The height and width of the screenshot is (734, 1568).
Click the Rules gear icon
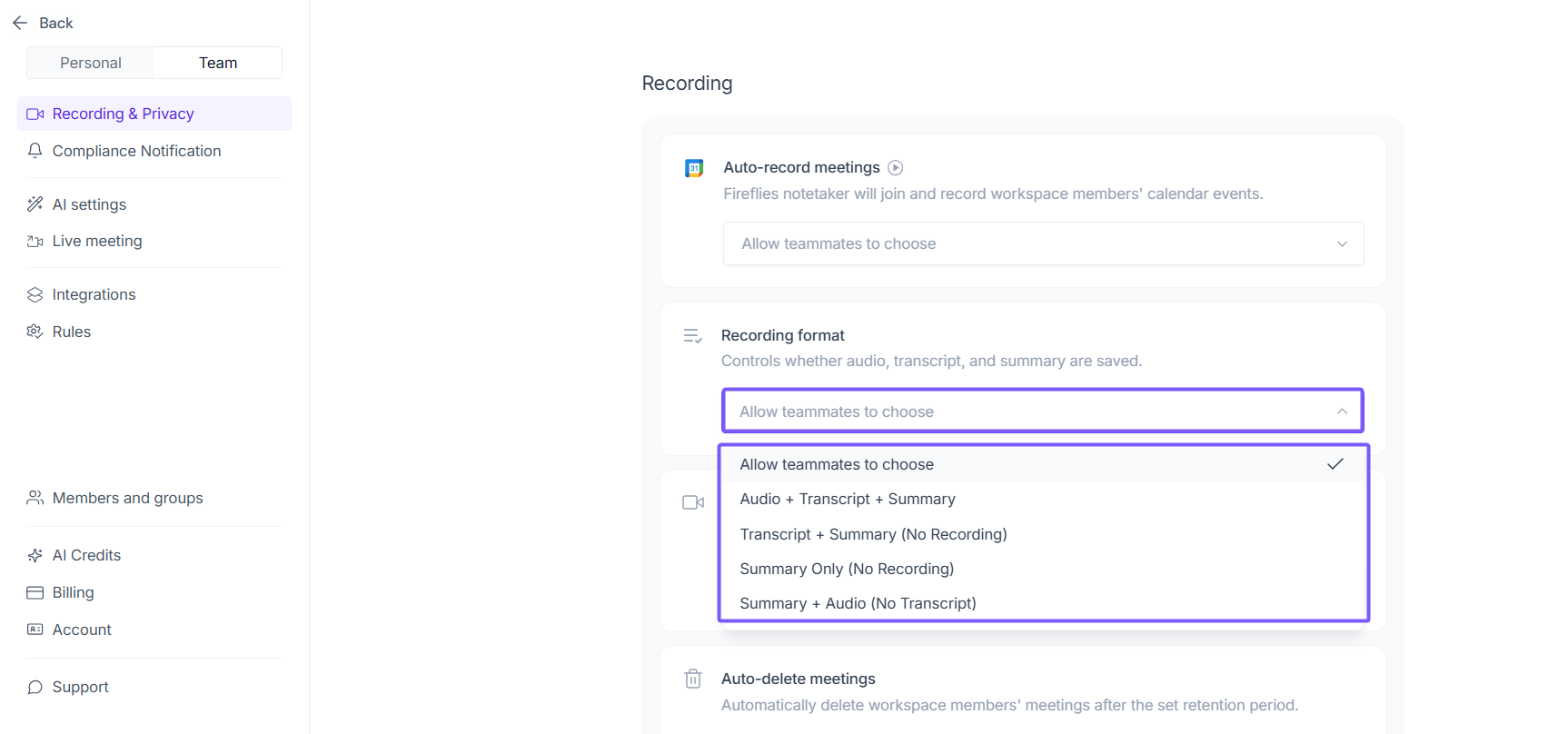coord(35,332)
